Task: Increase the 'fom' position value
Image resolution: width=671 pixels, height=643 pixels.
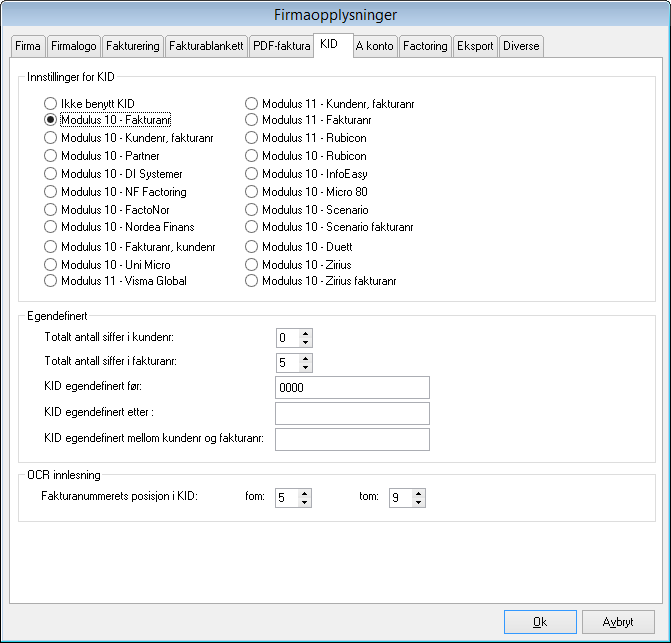Action: [x=304, y=494]
